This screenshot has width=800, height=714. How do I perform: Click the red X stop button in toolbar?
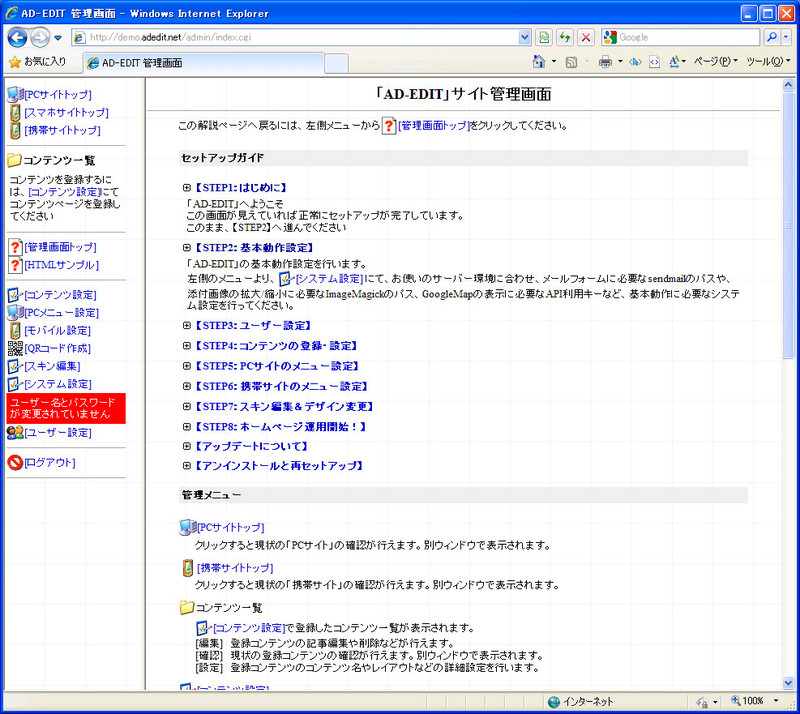click(586, 37)
